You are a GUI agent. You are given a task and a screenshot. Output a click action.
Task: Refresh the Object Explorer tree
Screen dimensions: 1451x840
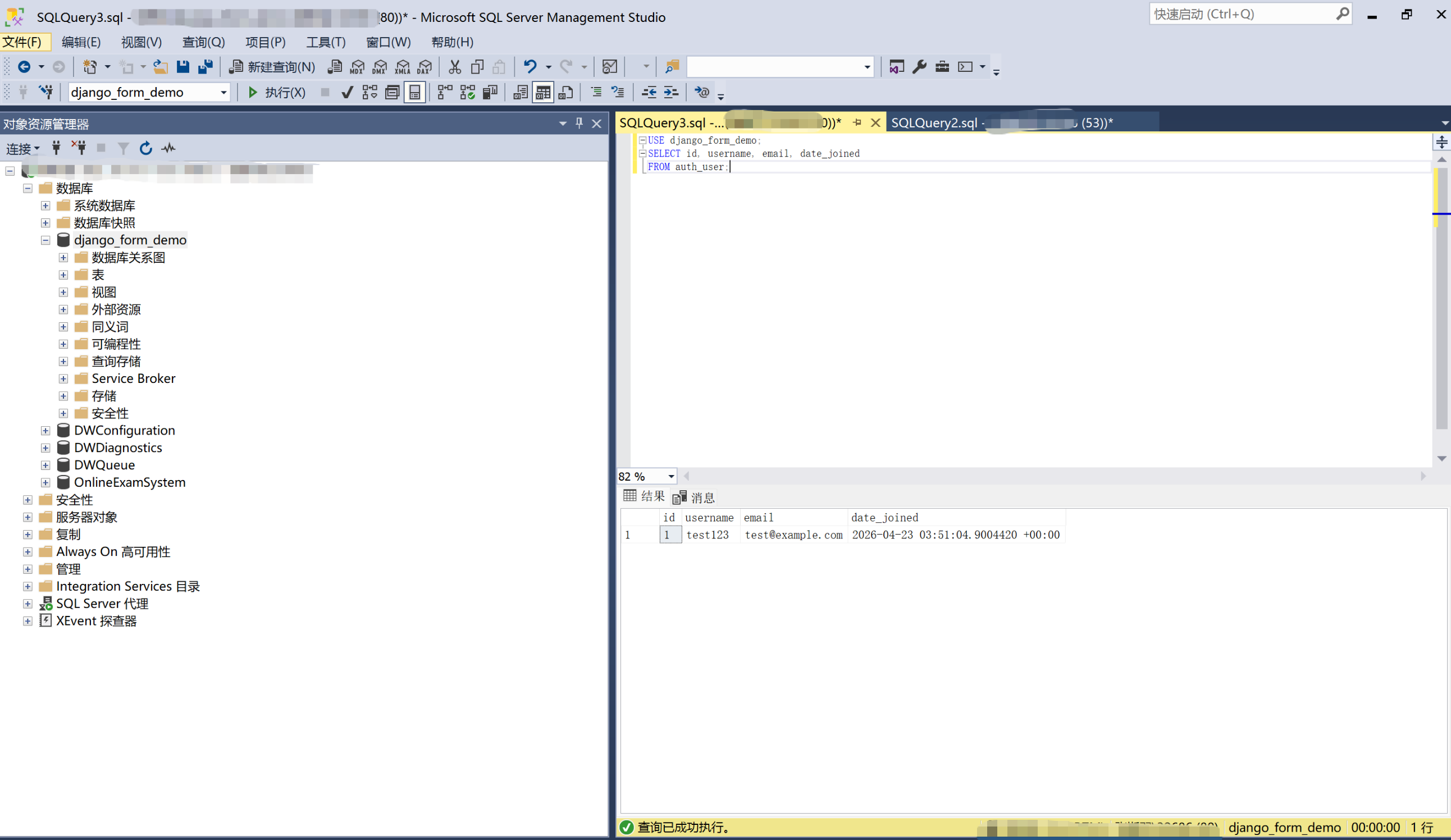pyautogui.click(x=145, y=149)
